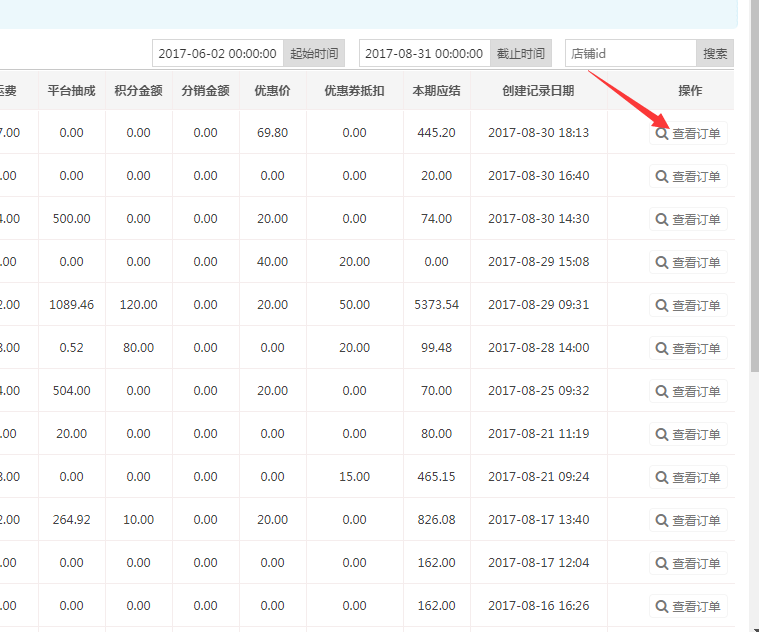The image size is (759, 632).
Task: Click the 创建记录日期 column header
Action: (x=538, y=91)
